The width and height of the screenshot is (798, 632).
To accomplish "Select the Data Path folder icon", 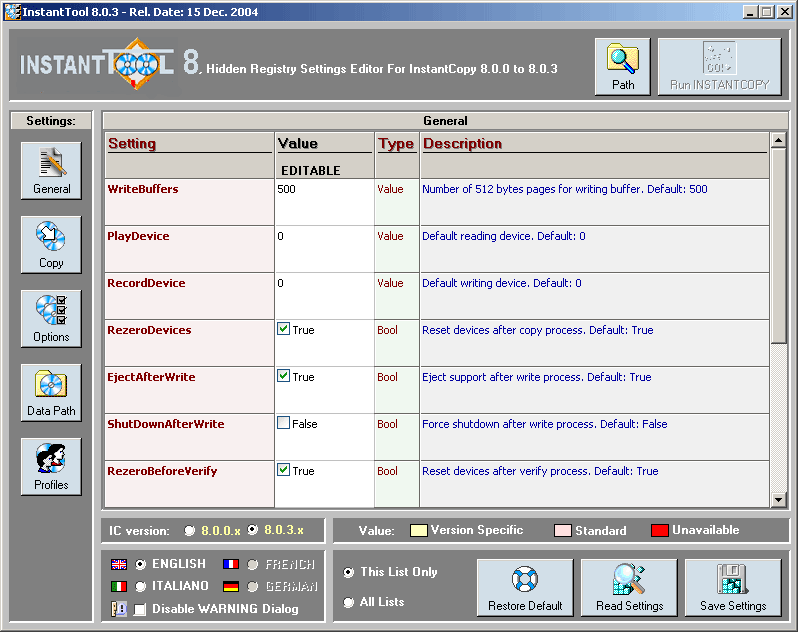I will pyautogui.click(x=51, y=392).
